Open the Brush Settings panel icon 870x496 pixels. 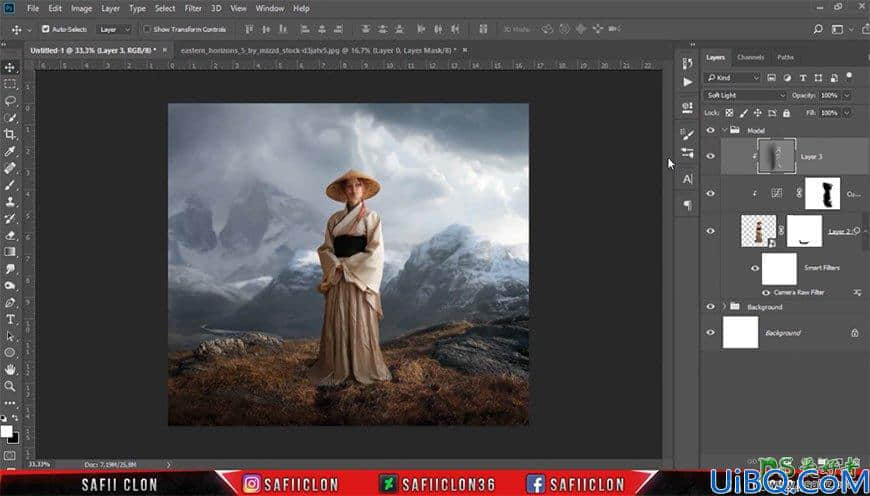pyautogui.click(x=687, y=134)
